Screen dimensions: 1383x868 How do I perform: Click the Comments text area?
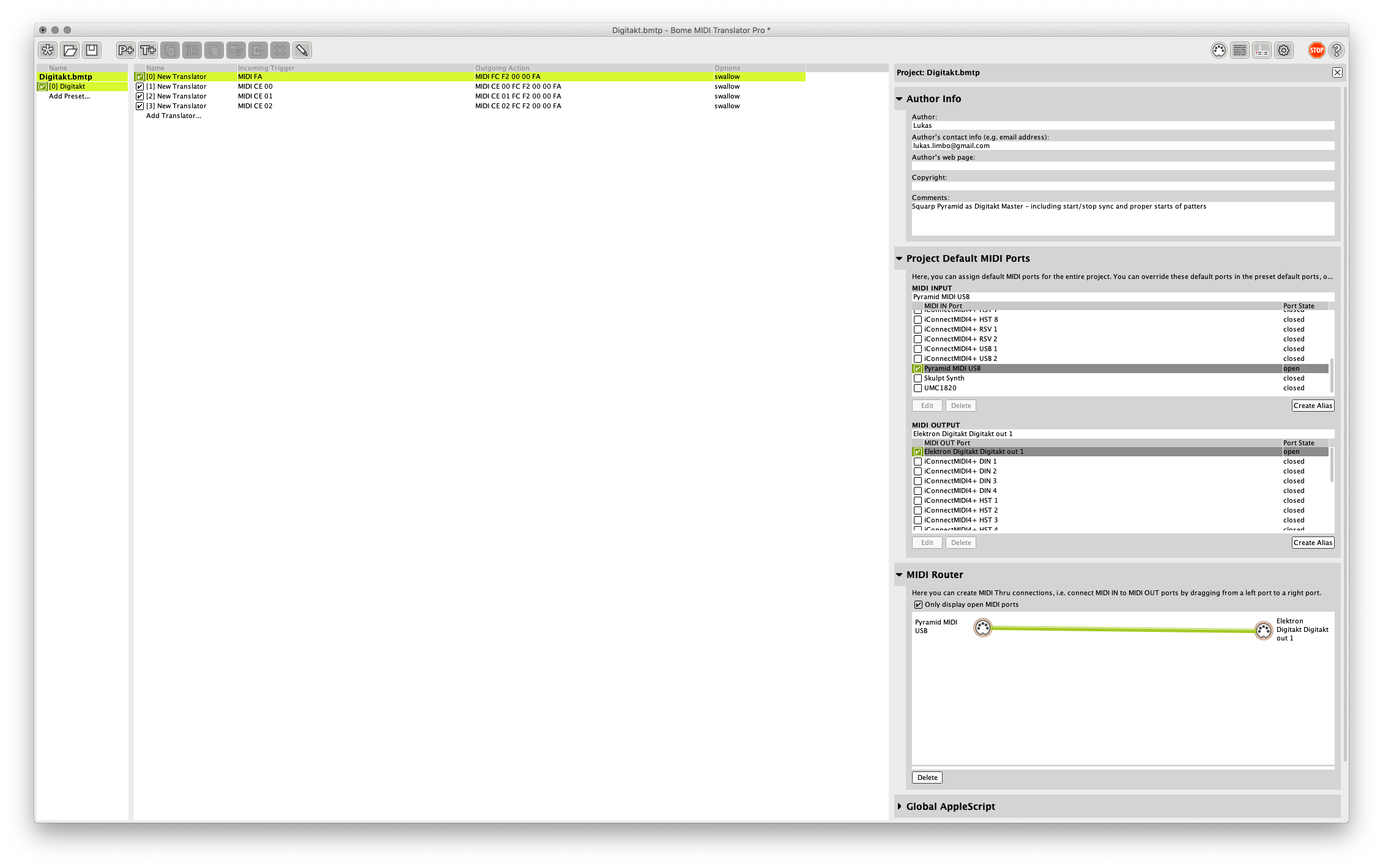point(1123,218)
